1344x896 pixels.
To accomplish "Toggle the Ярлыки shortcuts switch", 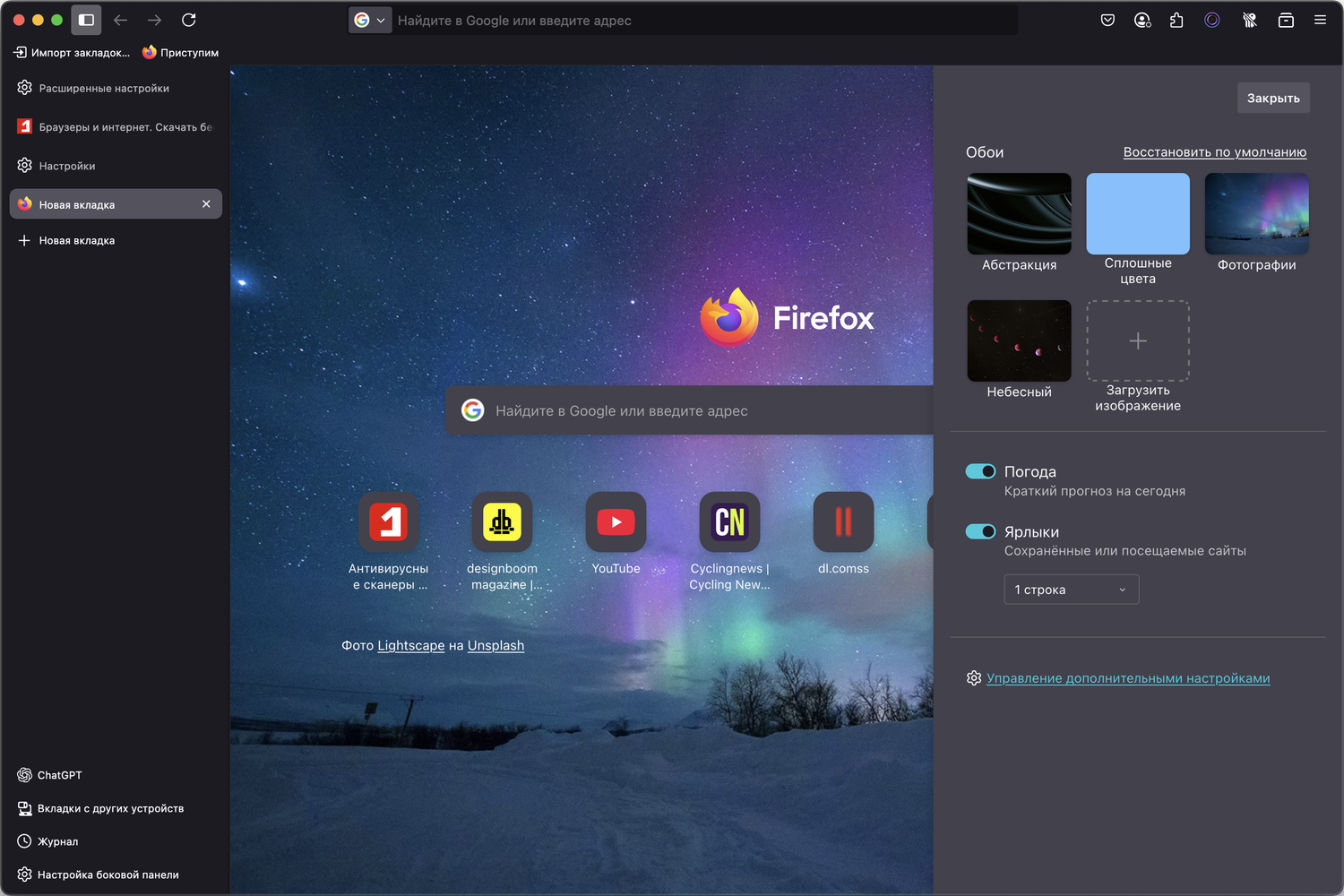I will pos(980,531).
